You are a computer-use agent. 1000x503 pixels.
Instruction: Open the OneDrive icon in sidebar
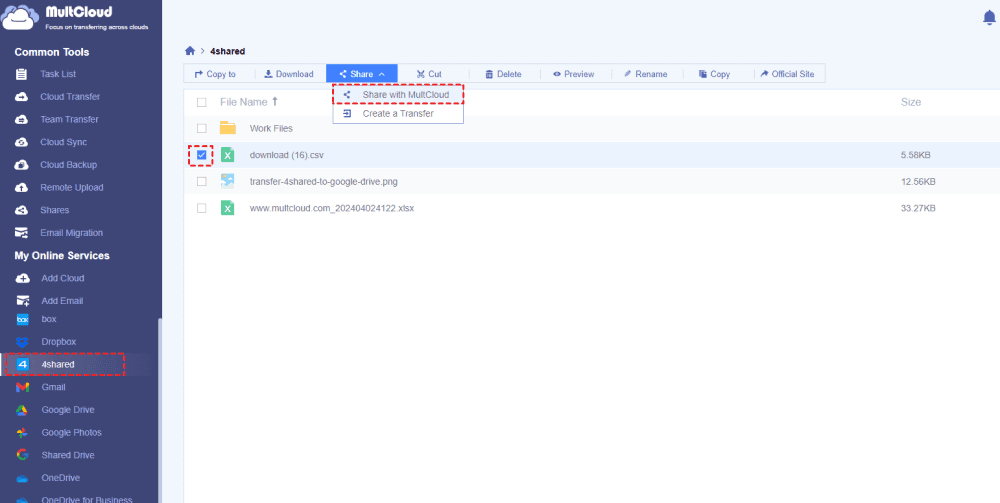tap(22, 478)
